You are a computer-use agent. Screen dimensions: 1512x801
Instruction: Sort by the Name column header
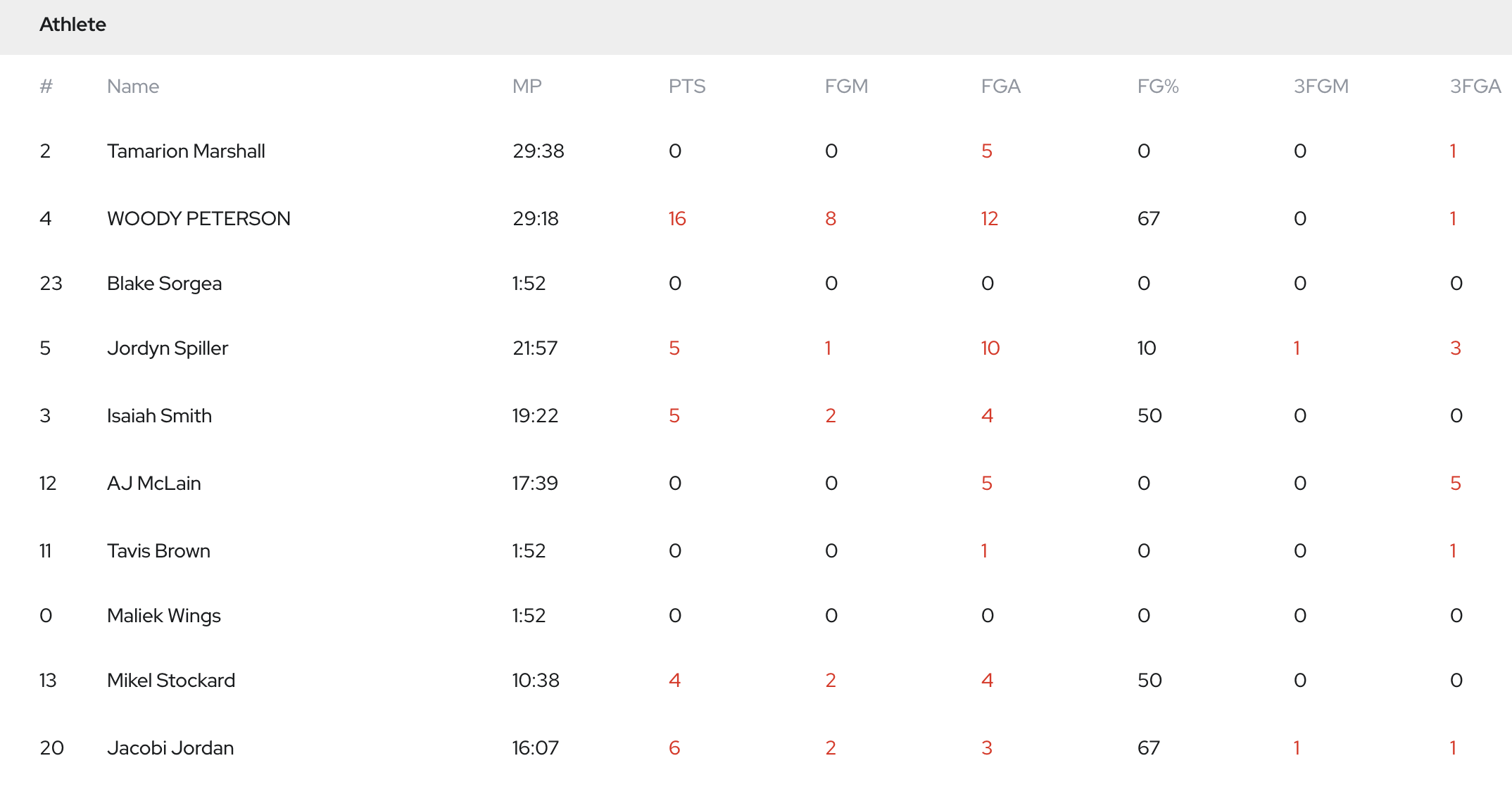(133, 86)
